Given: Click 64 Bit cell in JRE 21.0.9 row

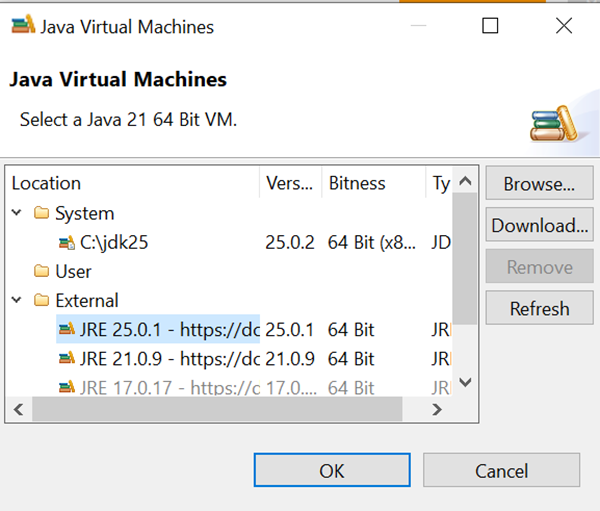Looking at the screenshot, I should [x=351, y=359].
